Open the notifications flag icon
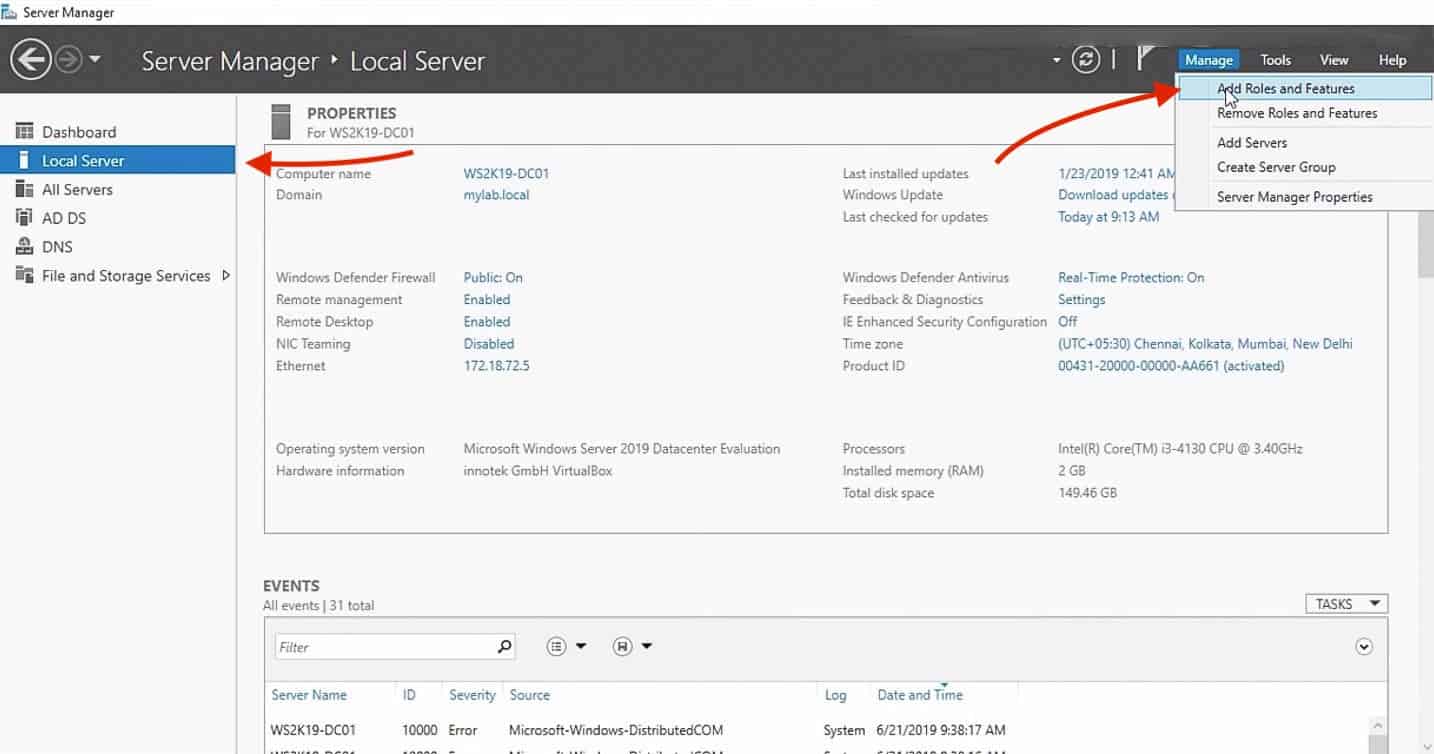 click(1148, 58)
